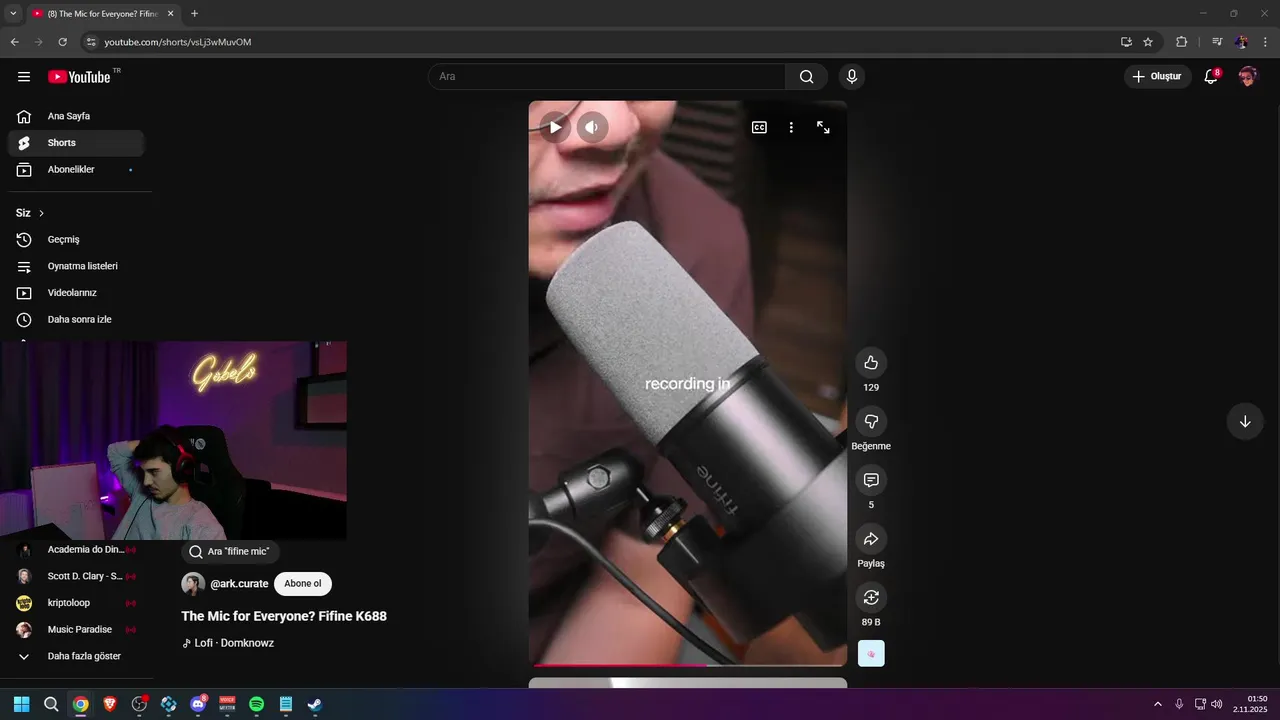Open the YouTube hamburger guide menu
The width and height of the screenshot is (1280, 720).
[x=24, y=77]
